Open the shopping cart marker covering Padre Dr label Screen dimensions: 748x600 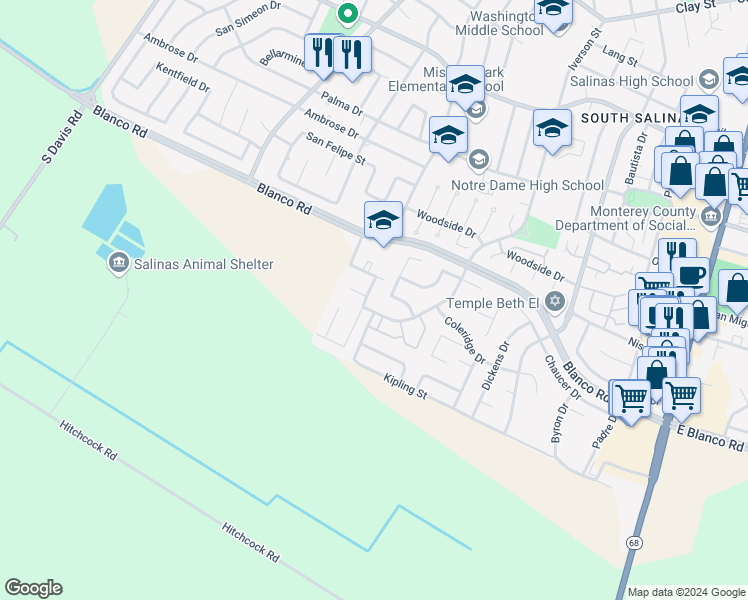(x=632, y=402)
